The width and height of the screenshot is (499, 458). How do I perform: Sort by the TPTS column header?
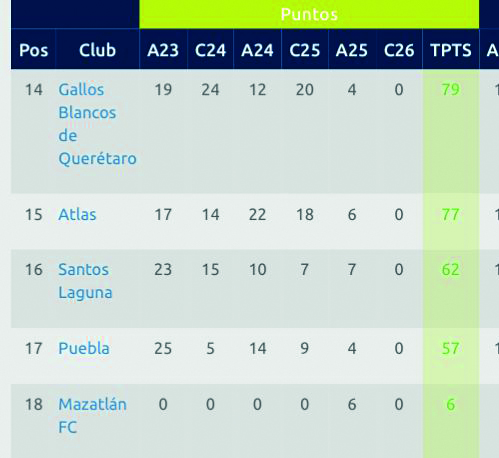pyautogui.click(x=451, y=50)
